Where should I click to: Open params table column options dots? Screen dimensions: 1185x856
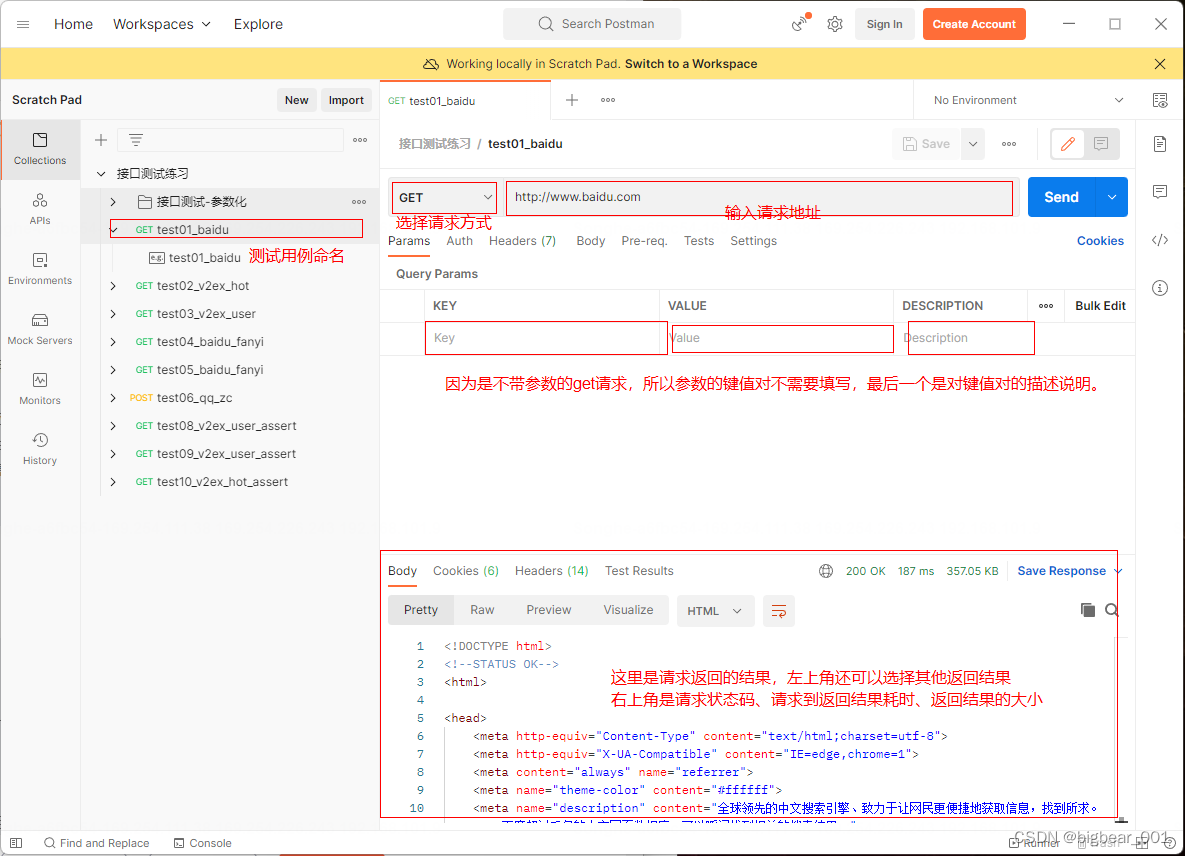(1046, 306)
